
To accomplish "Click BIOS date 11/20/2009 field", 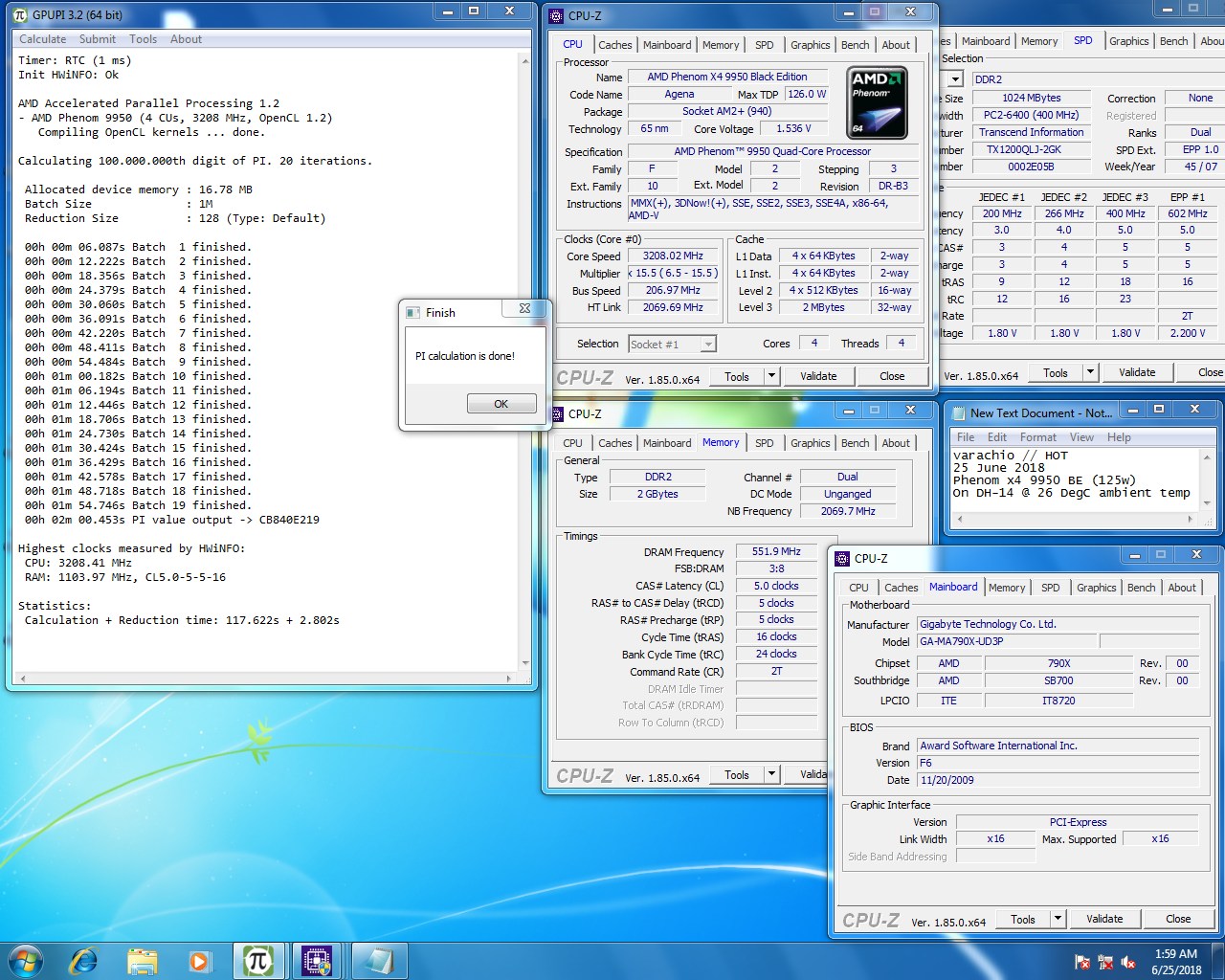I will 1058,780.
